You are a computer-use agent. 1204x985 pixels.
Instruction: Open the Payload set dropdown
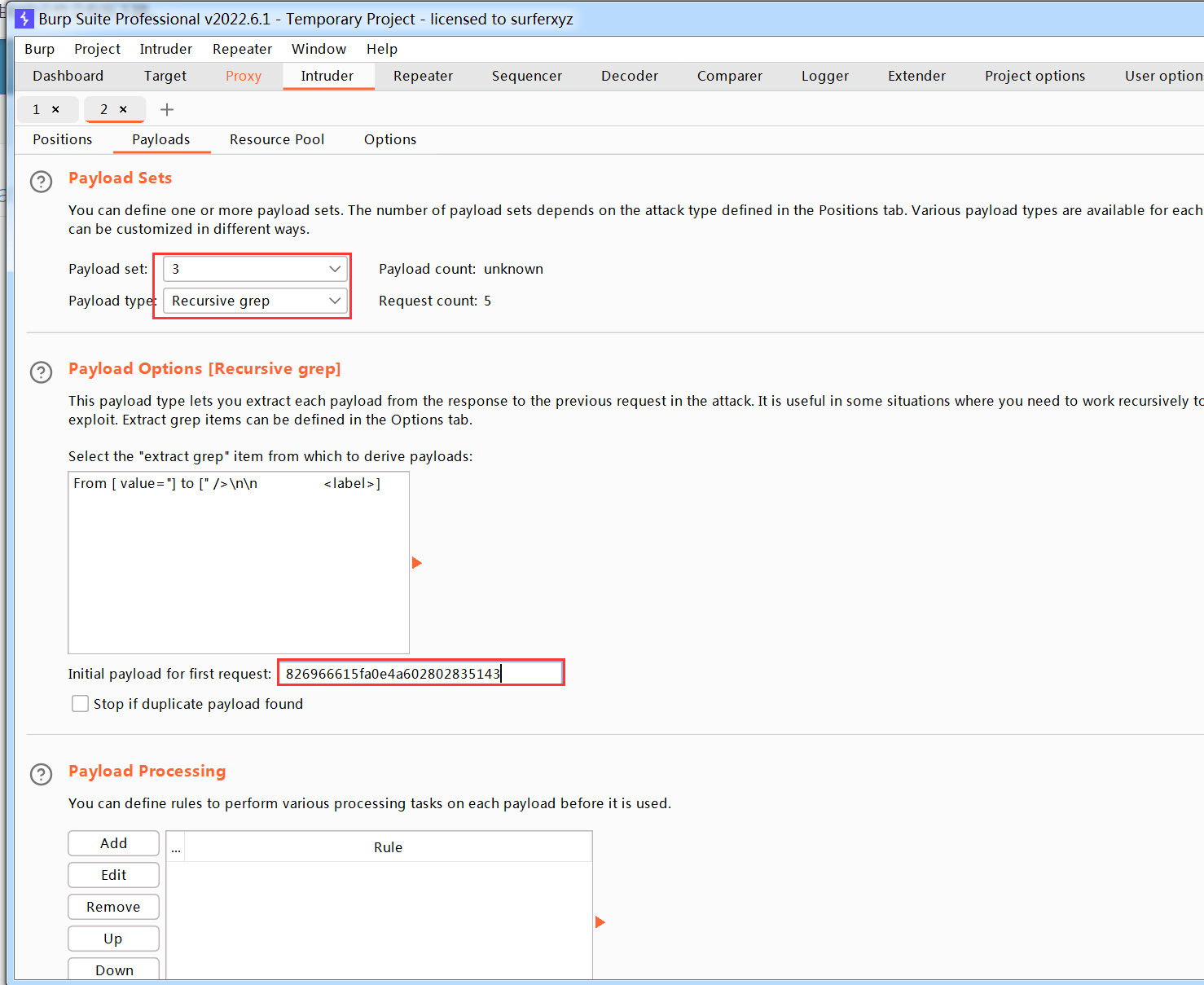tap(255, 269)
